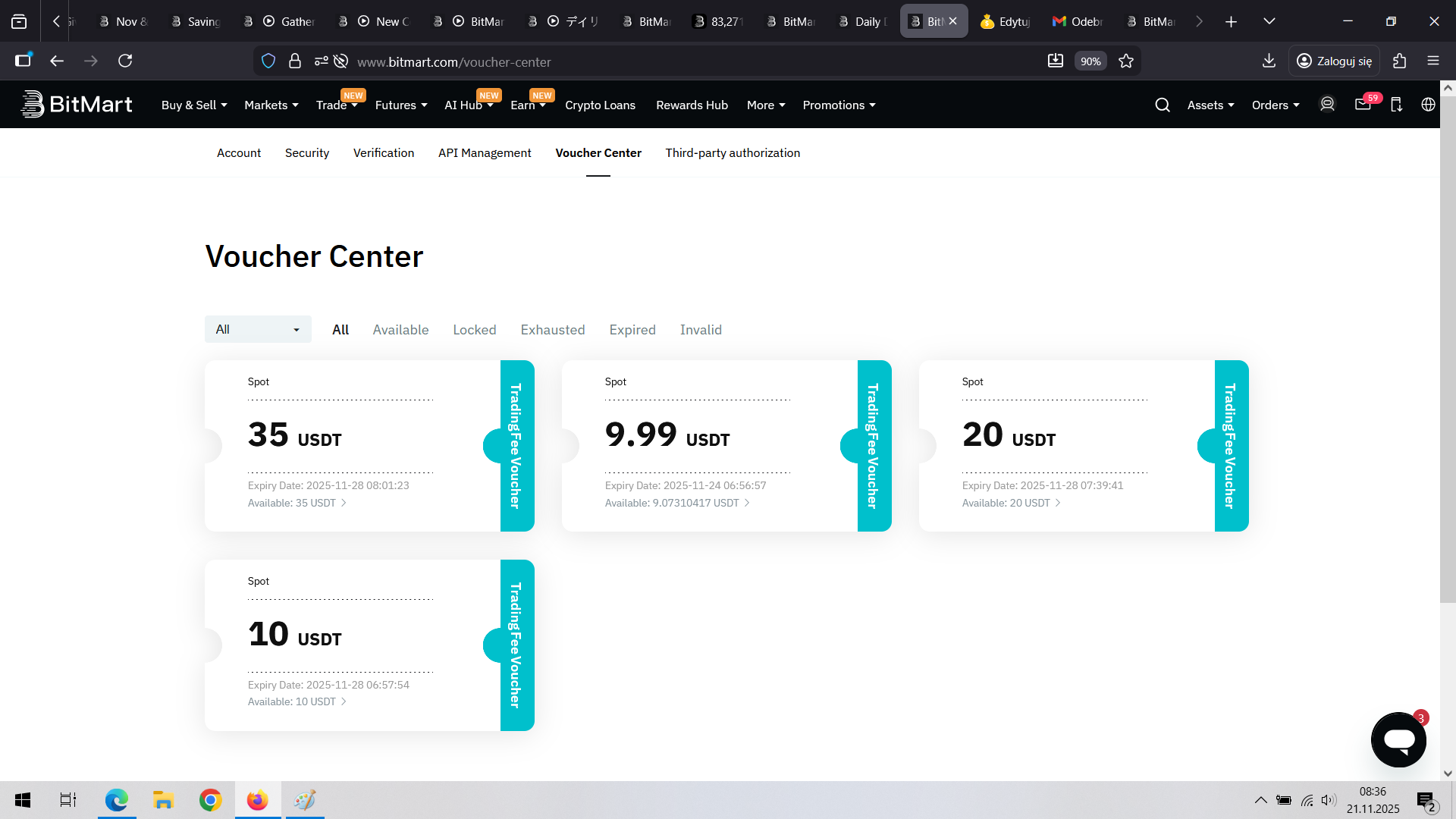This screenshot has height=819, width=1456.
Task: Expand the All voucher type dropdown
Action: pyautogui.click(x=258, y=329)
